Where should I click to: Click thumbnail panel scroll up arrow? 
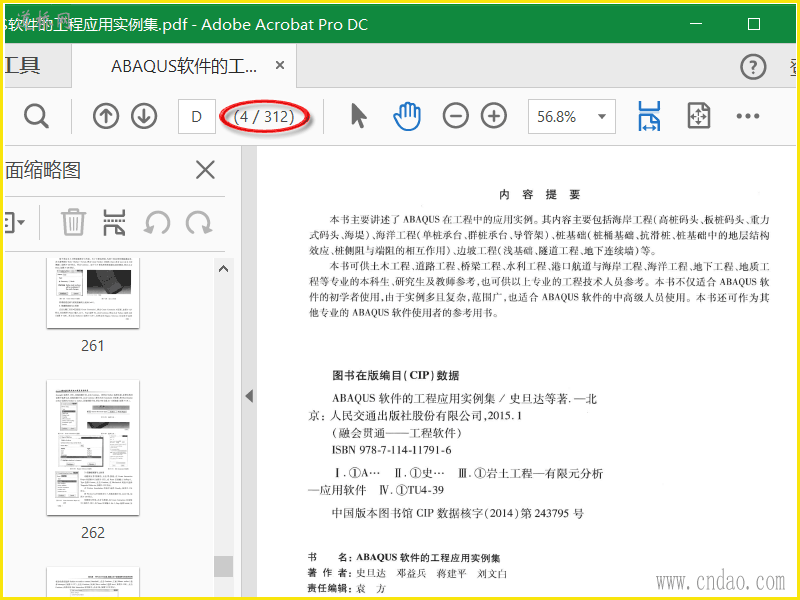point(223,269)
